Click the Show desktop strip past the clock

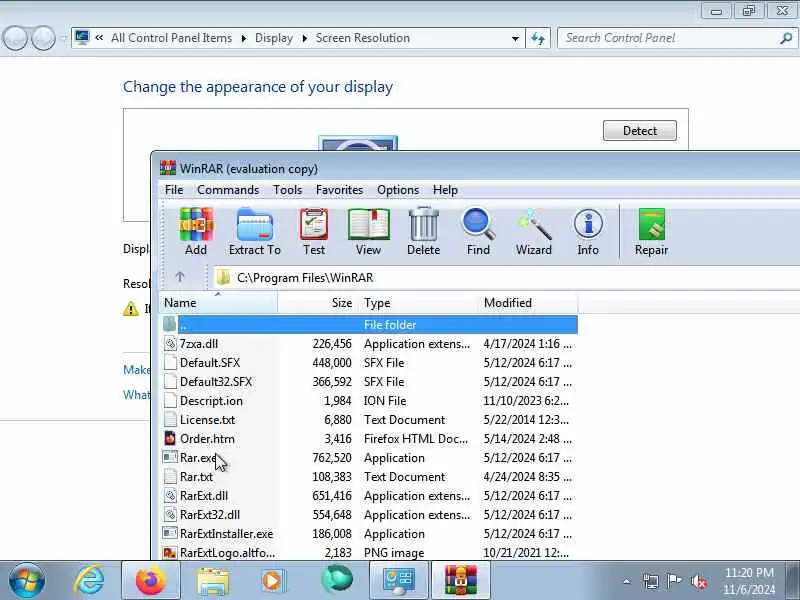pos(793,581)
